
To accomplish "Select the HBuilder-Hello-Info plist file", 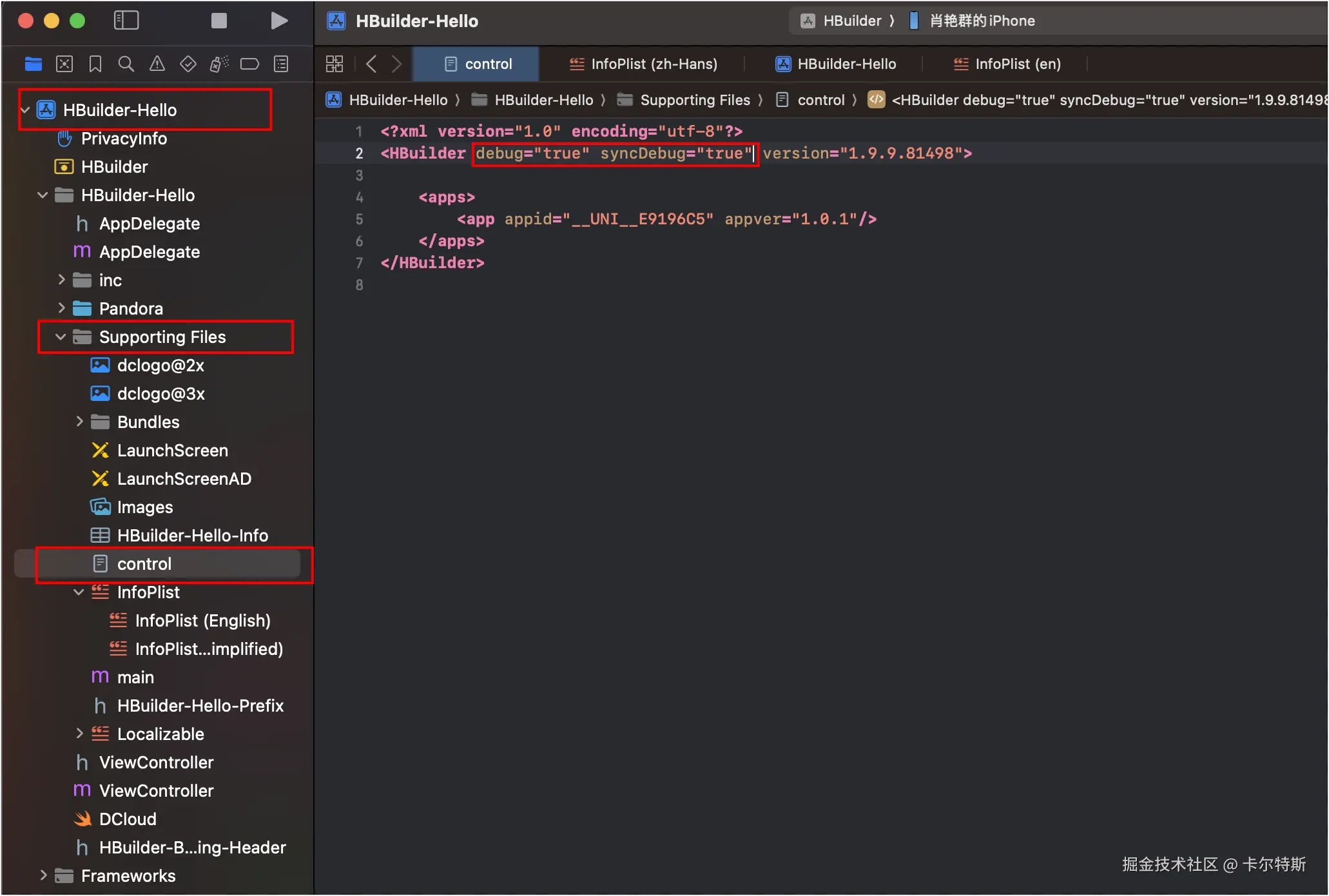I will click(192, 536).
